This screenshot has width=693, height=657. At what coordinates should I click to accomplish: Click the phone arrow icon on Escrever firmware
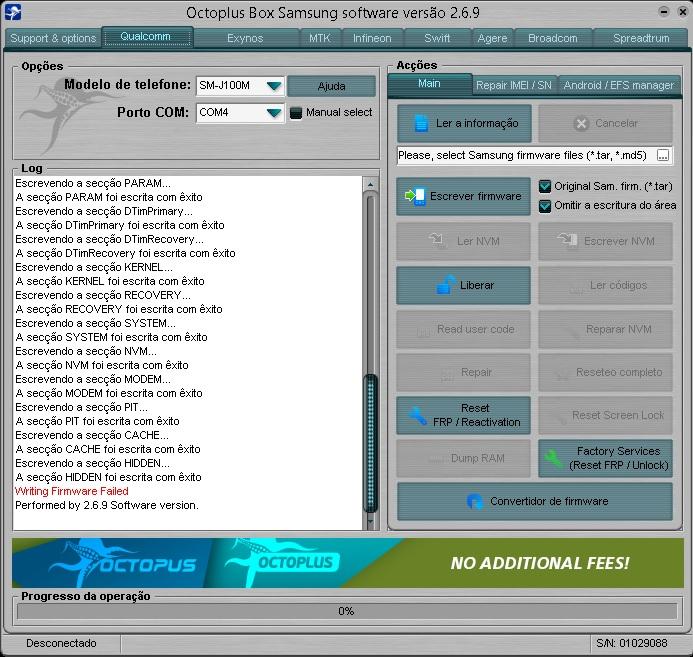tap(415, 196)
